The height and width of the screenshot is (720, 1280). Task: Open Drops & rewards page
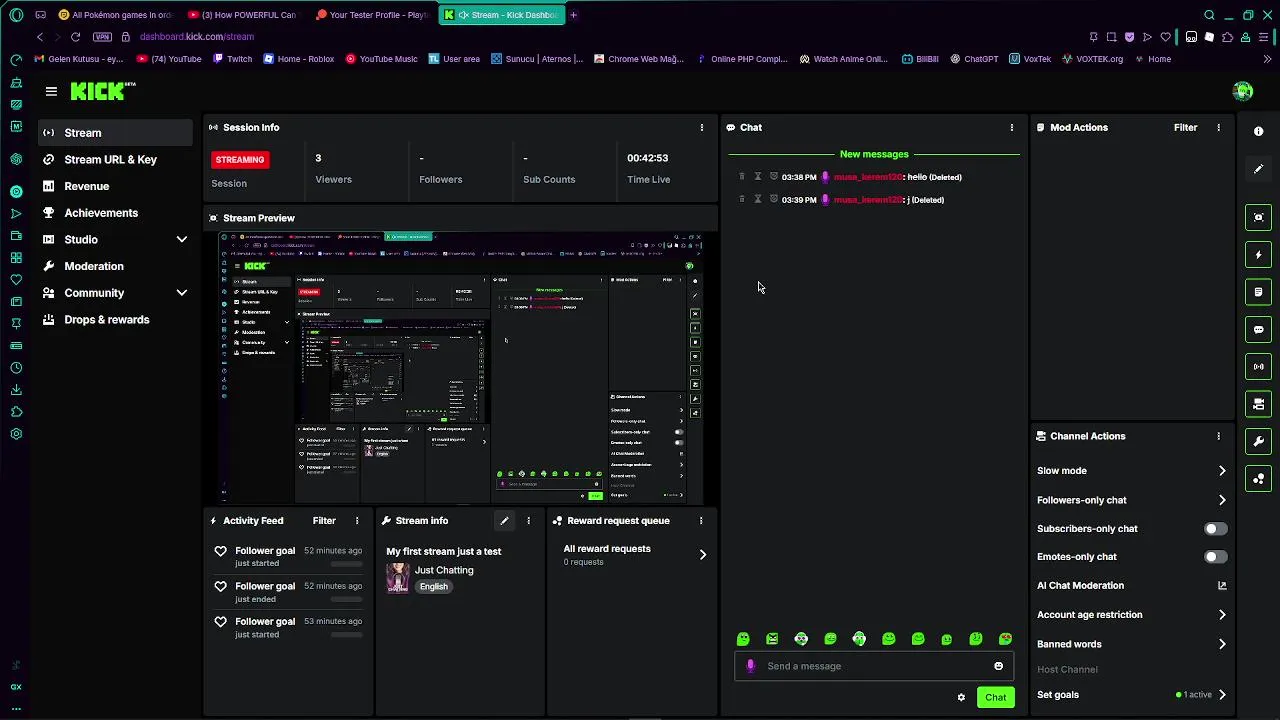coord(116,320)
